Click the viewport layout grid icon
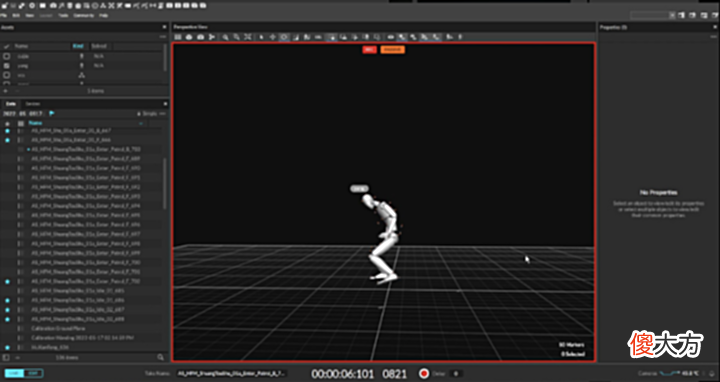This screenshot has width=720, height=382. point(178,37)
